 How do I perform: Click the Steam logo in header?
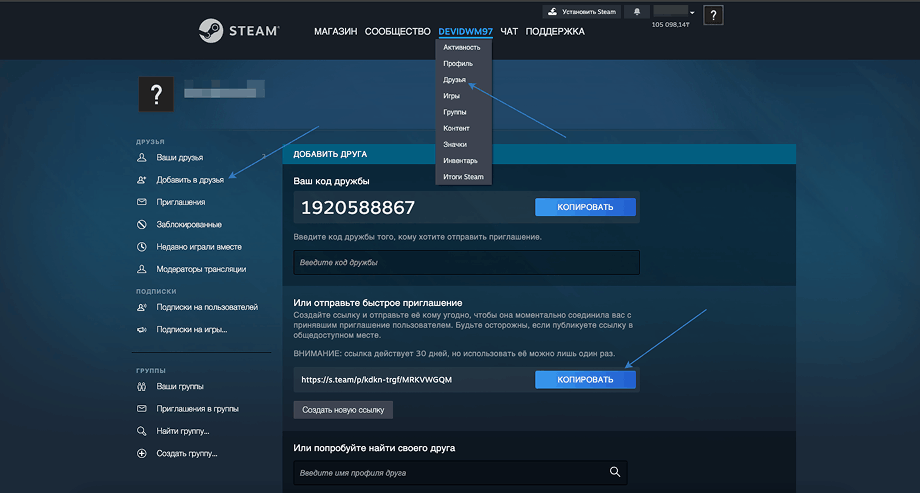coord(239,31)
